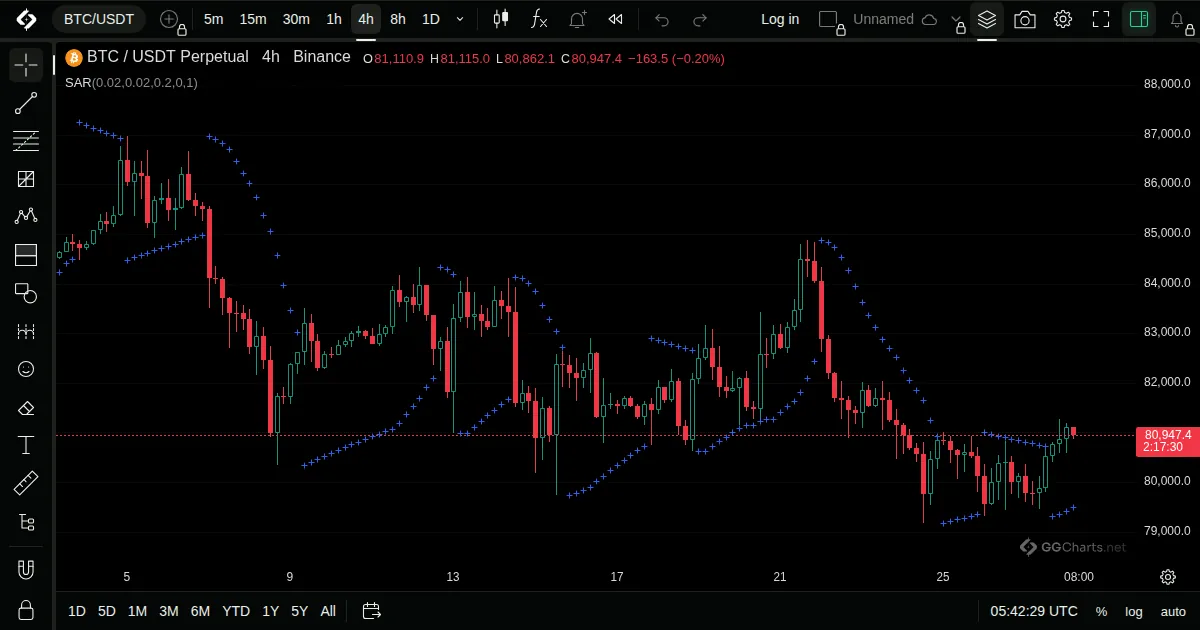Image resolution: width=1200 pixels, height=630 pixels.
Task: Expand the layout dropdown chevron
Action: point(957,19)
